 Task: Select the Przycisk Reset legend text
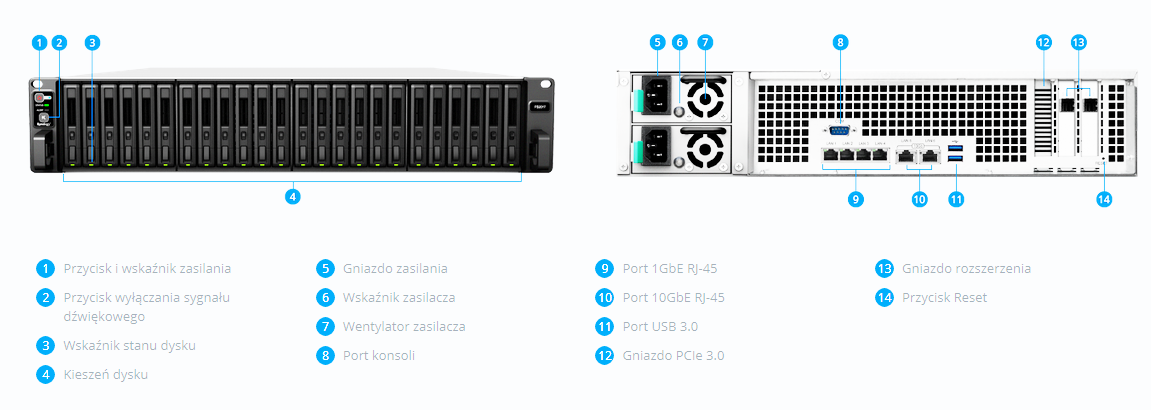pos(945,298)
